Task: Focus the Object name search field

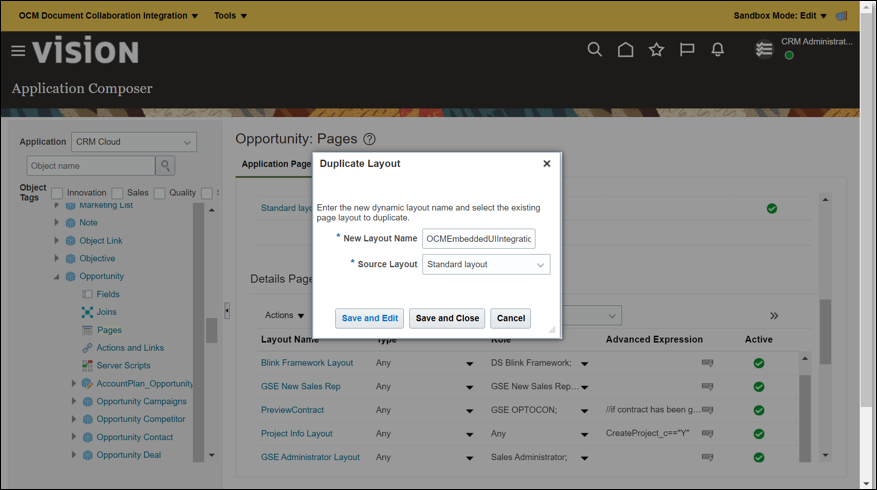Action: click(x=91, y=166)
